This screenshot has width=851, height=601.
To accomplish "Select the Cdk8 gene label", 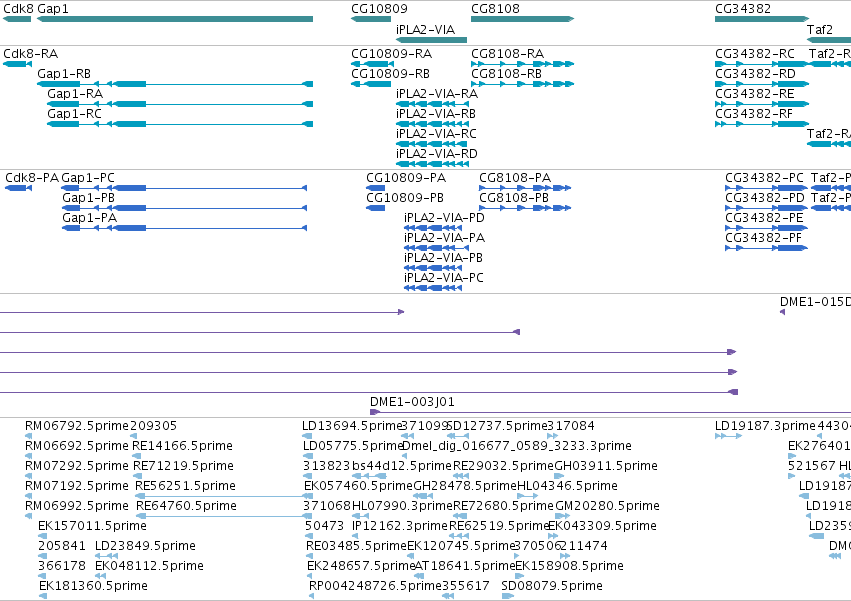I will (18, 9).
